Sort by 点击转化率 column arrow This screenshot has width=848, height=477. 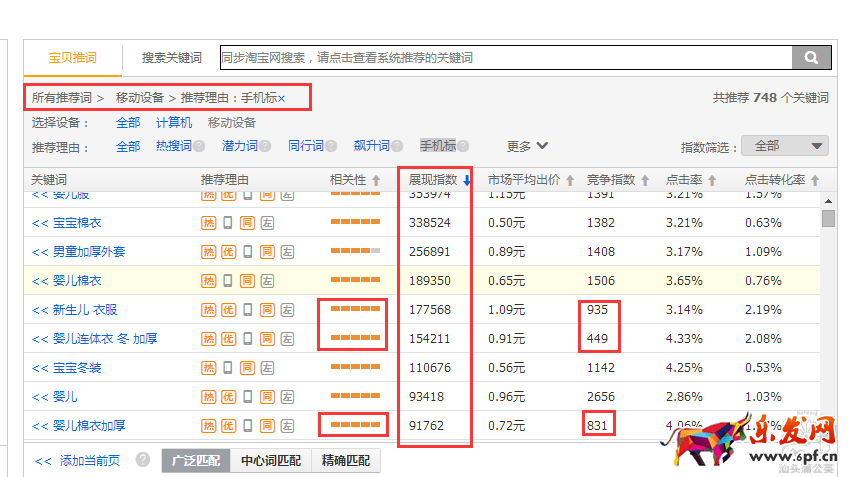coord(816,181)
